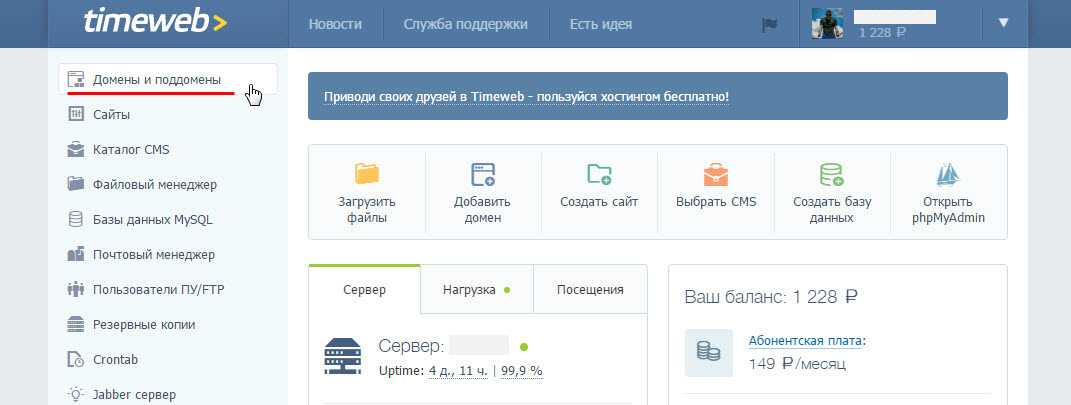This screenshot has width=1071, height=405.
Task: Click the Домены и поддомены icon
Action: pos(76,79)
